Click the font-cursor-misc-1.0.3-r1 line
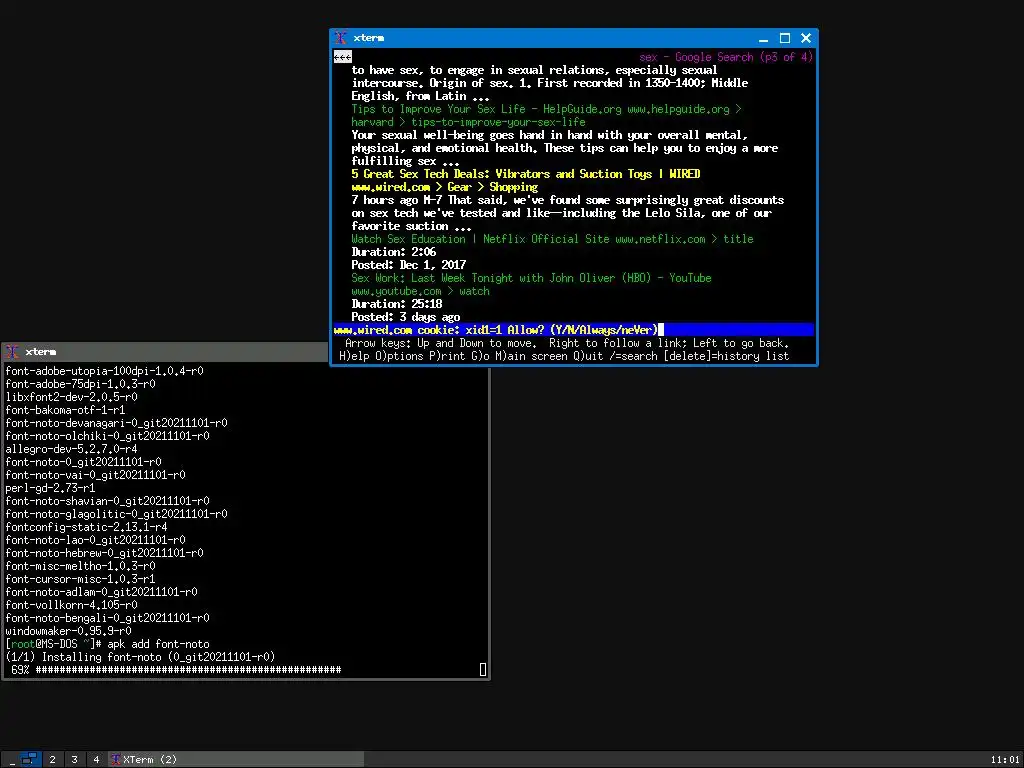The height and width of the screenshot is (768, 1024). click(80, 579)
